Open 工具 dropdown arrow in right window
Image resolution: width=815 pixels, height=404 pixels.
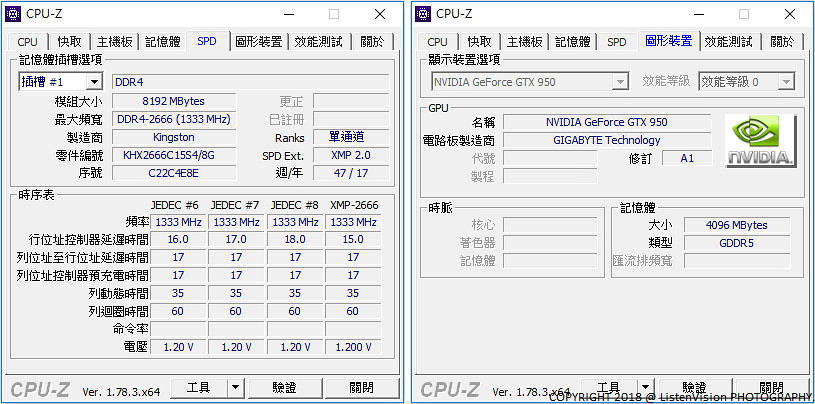(645, 387)
